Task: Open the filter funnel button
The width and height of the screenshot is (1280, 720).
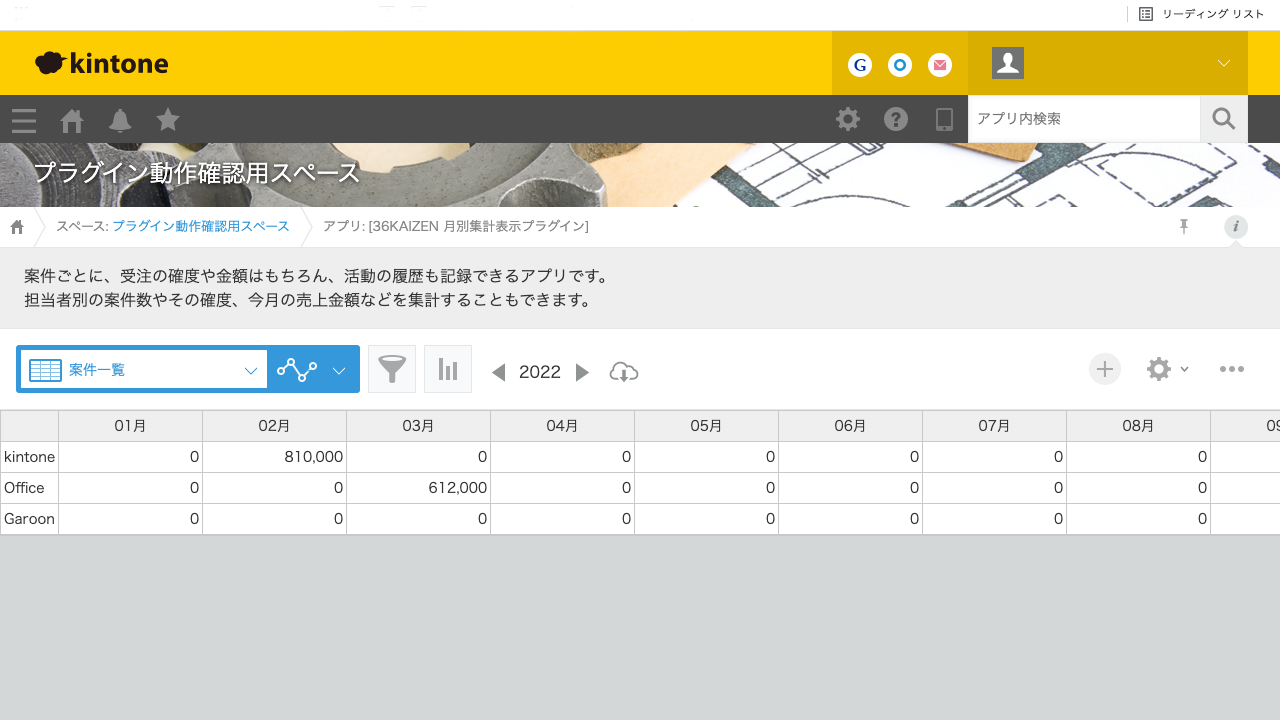Action: 392,369
